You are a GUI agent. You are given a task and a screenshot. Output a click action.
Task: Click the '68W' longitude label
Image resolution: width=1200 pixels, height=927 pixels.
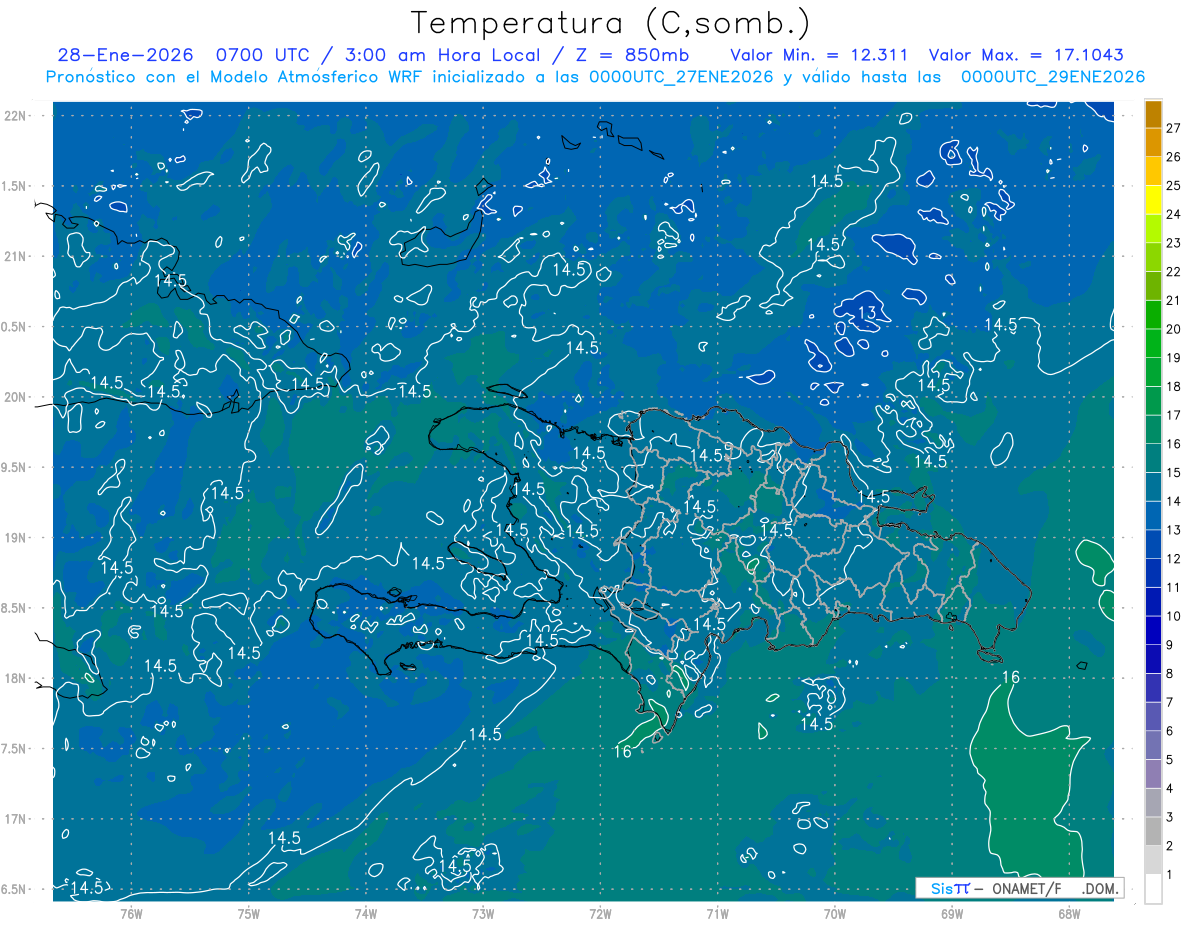(1069, 915)
